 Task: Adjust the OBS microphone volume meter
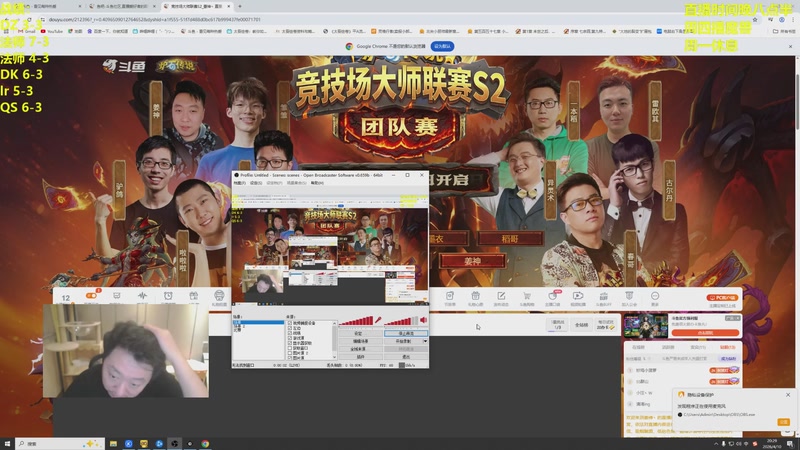tap(356, 320)
